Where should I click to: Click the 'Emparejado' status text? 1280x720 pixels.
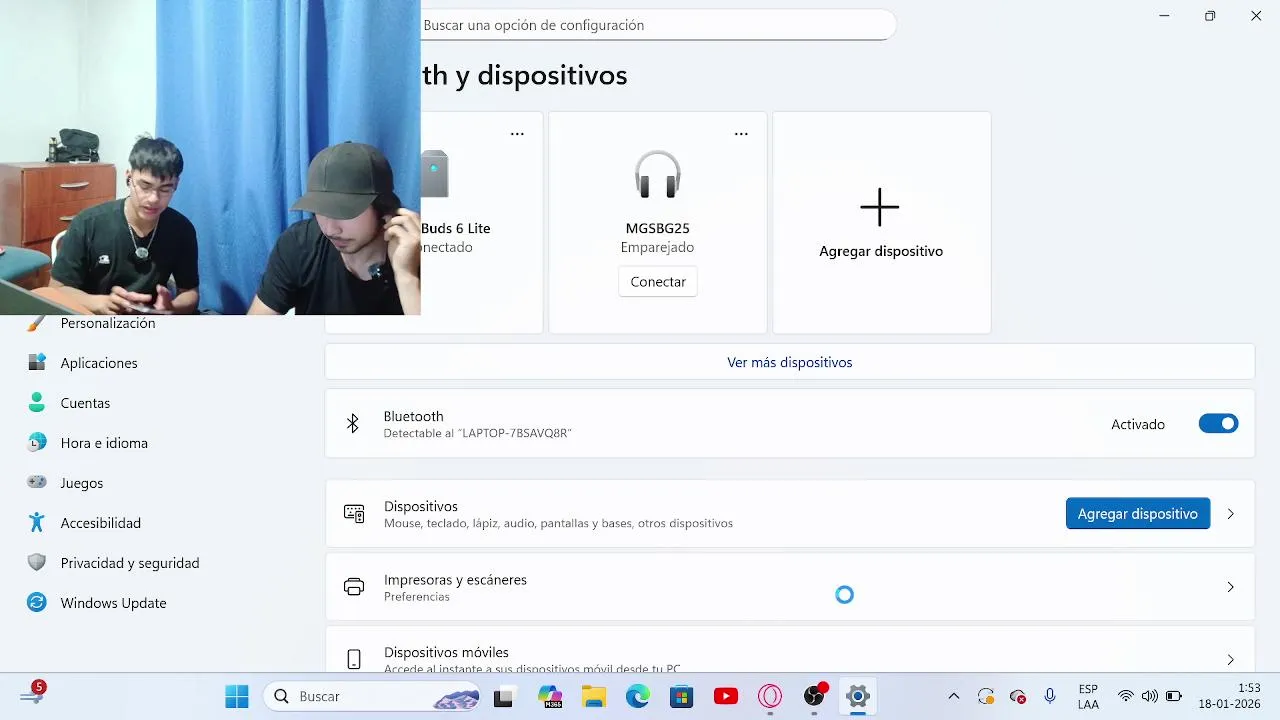click(657, 247)
